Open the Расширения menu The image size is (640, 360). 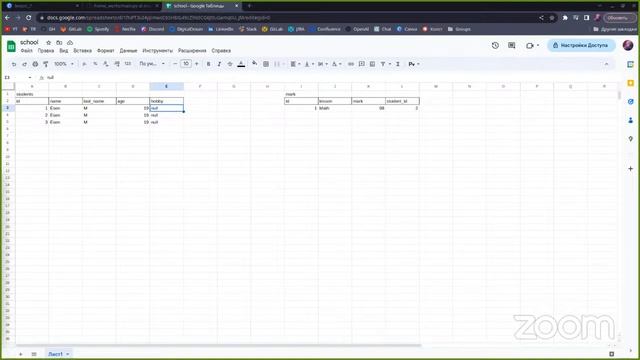click(x=192, y=51)
